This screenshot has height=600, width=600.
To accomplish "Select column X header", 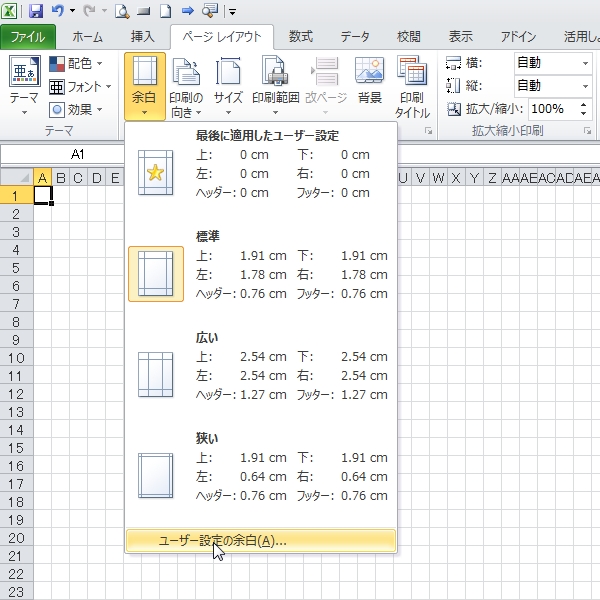I will (456, 178).
